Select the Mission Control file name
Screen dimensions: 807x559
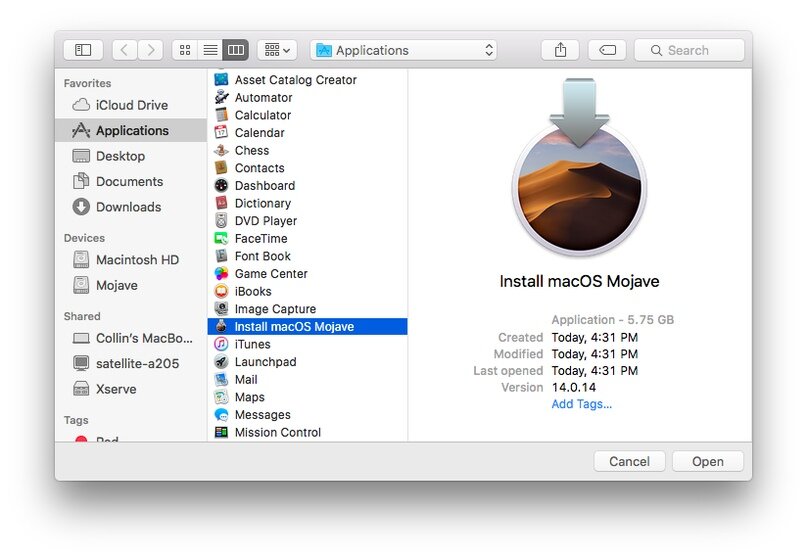[277, 432]
